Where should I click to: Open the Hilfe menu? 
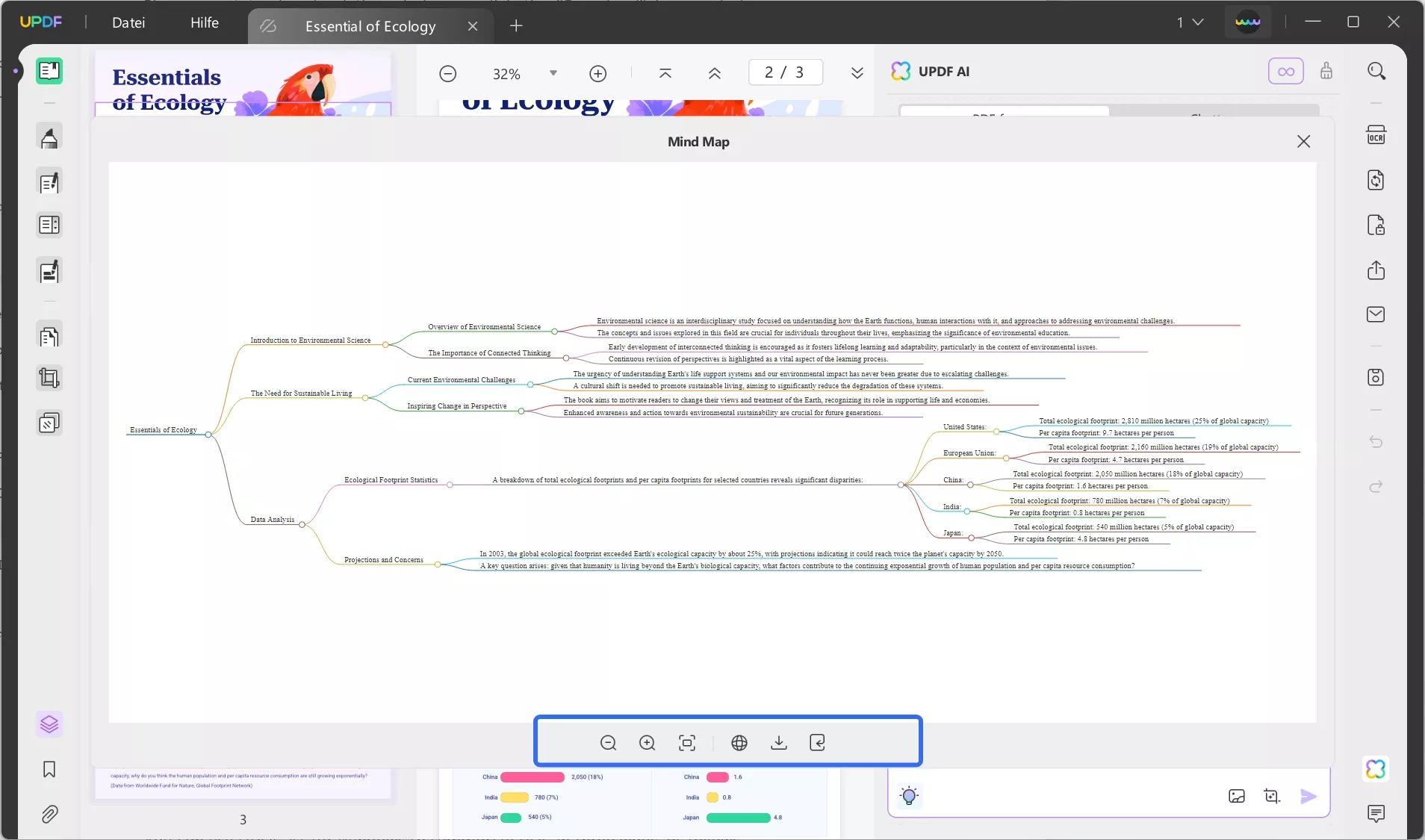(205, 22)
